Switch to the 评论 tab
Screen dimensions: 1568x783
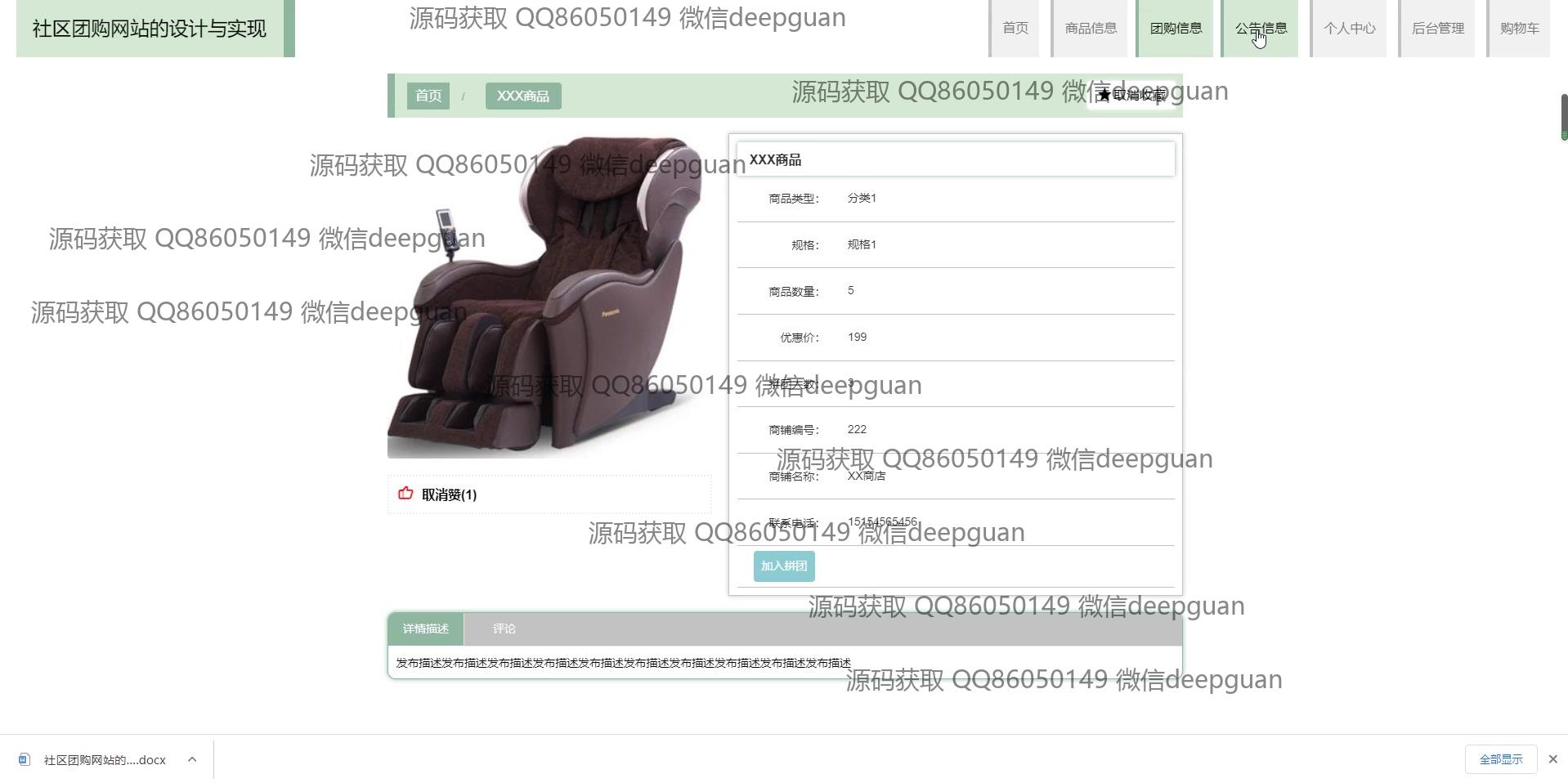504,629
